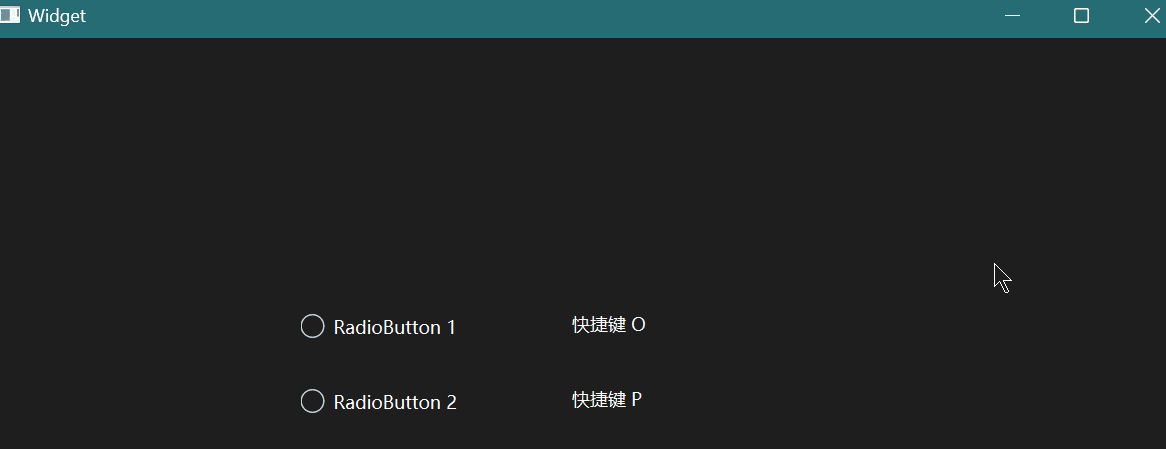Image resolution: width=1166 pixels, height=449 pixels.
Task: Click the 快捷键 text next to RadioButton 2
Action: 598,400
